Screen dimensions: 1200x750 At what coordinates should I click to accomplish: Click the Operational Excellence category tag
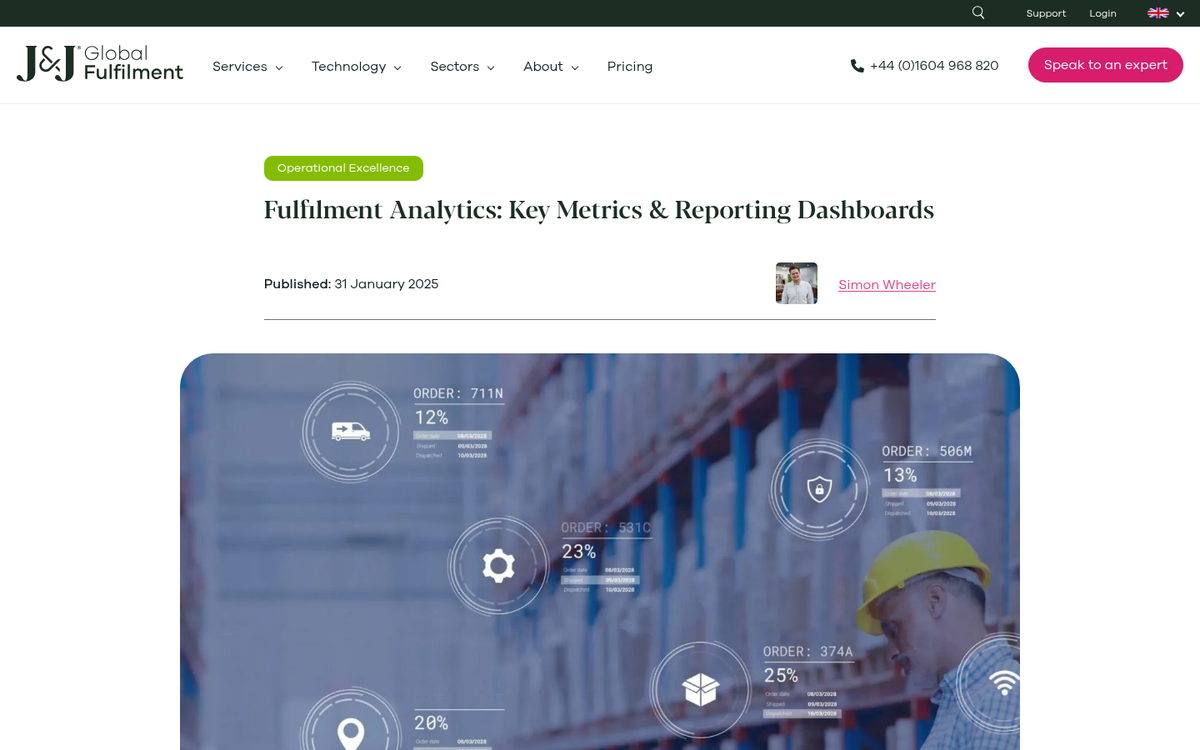tap(343, 168)
